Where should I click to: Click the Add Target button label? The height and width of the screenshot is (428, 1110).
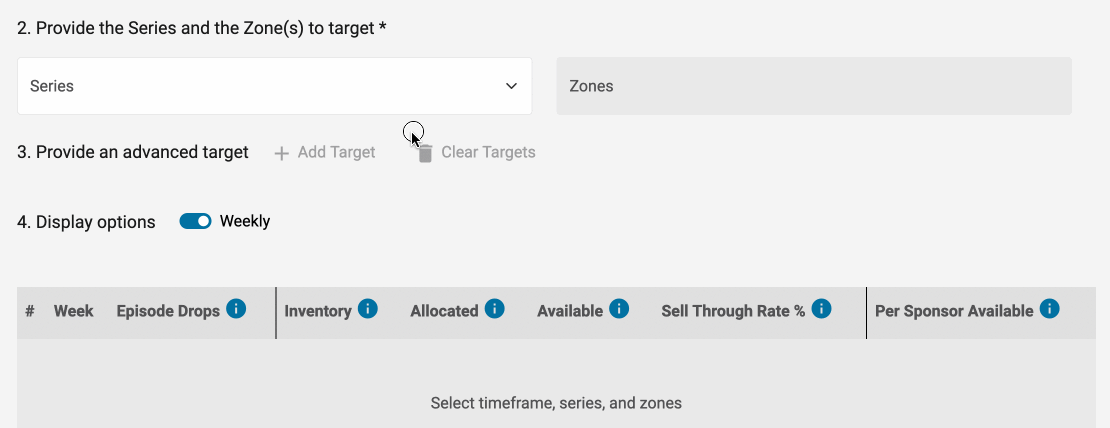(x=336, y=152)
